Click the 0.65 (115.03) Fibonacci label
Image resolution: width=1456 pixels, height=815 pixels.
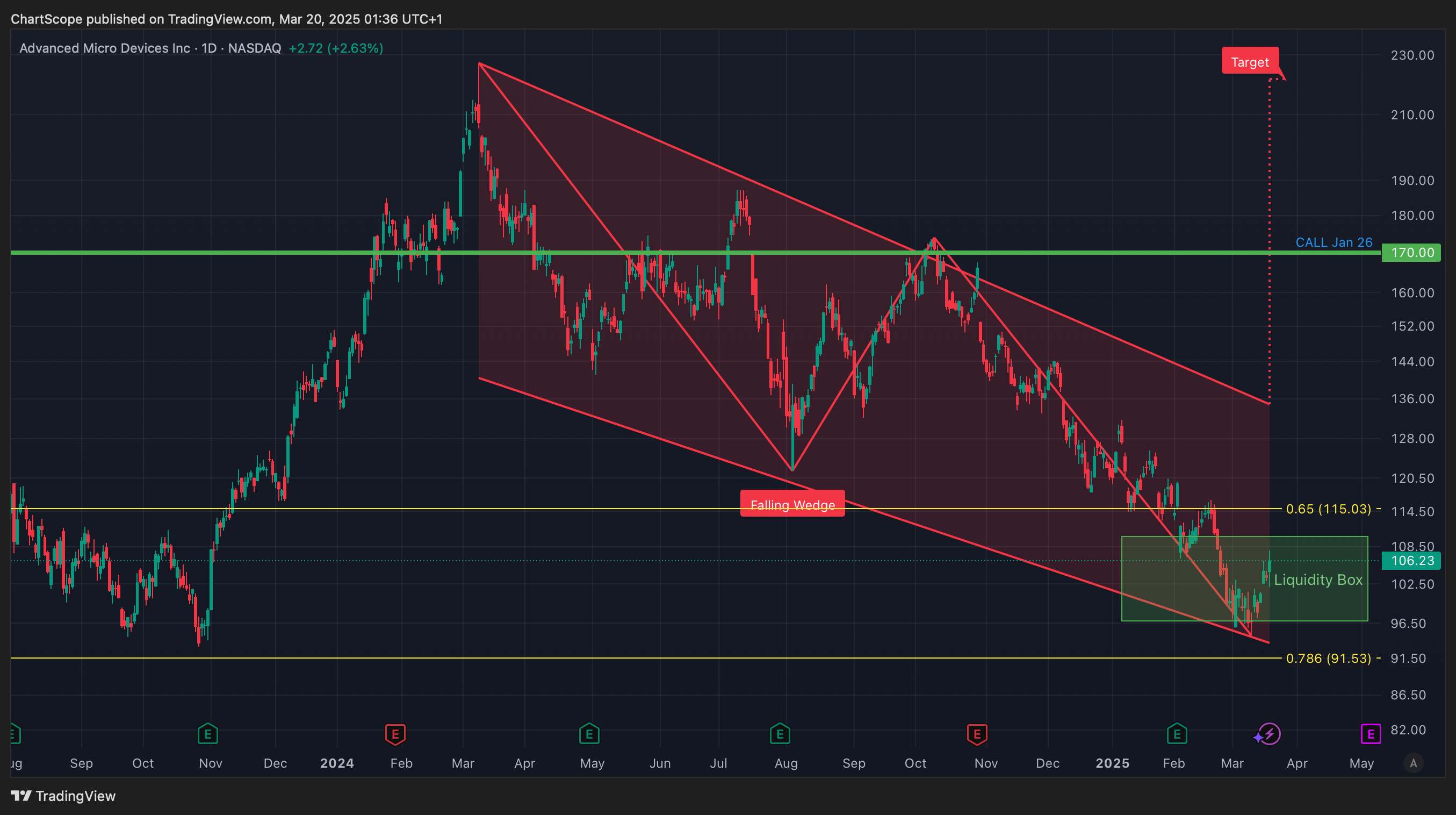point(1328,509)
